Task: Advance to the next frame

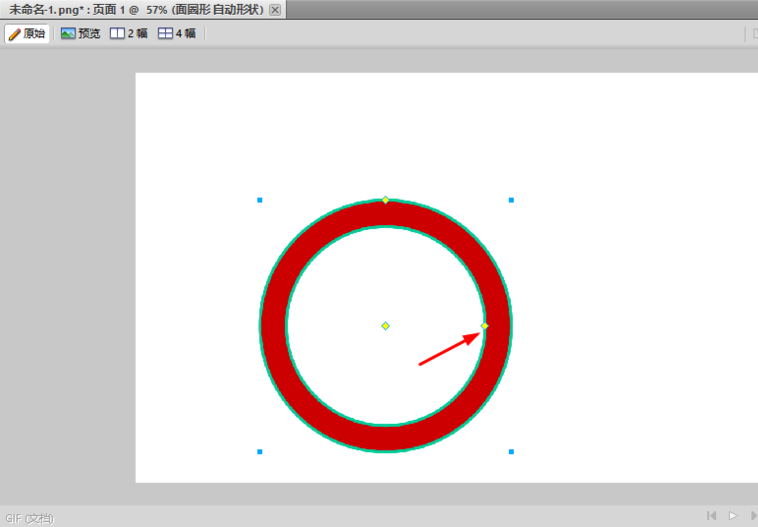Action: click(x=754, y=516)
